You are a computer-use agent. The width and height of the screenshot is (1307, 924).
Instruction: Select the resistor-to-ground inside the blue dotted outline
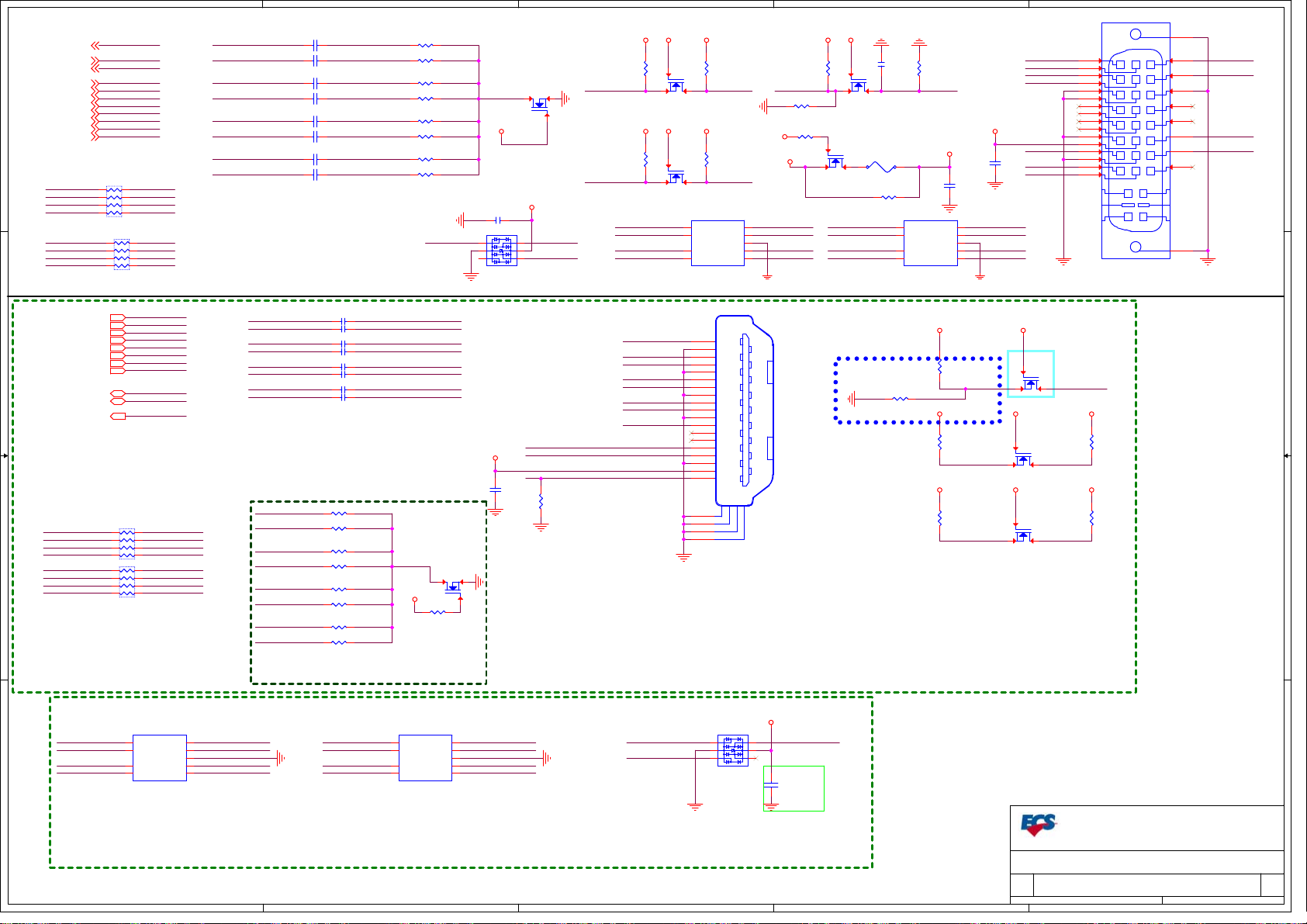coord(900,399)
